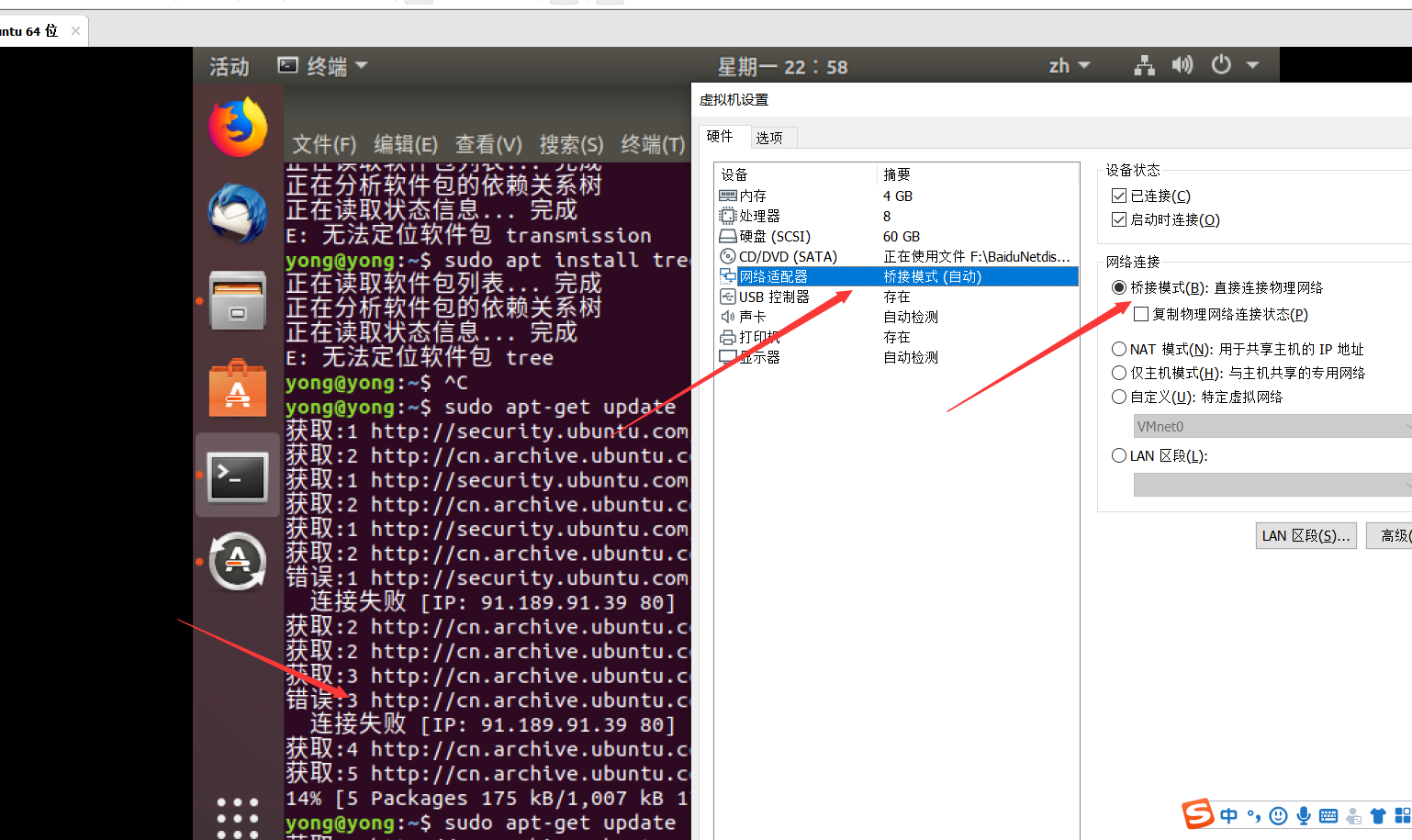This screenshot has height=840, width=1412.
Task: Enable 复制物理网络连接状态 checkbox
Action: point(1141,315)
